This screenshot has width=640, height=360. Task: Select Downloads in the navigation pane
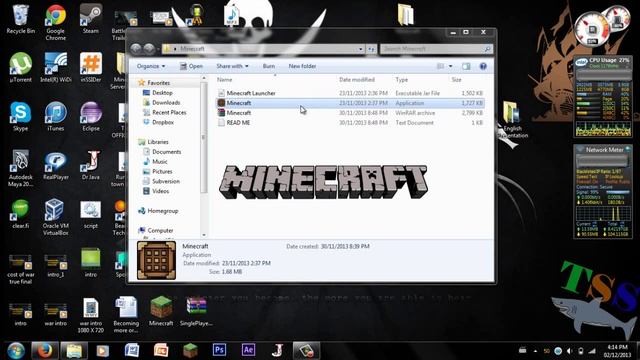[x=161, y=102]
